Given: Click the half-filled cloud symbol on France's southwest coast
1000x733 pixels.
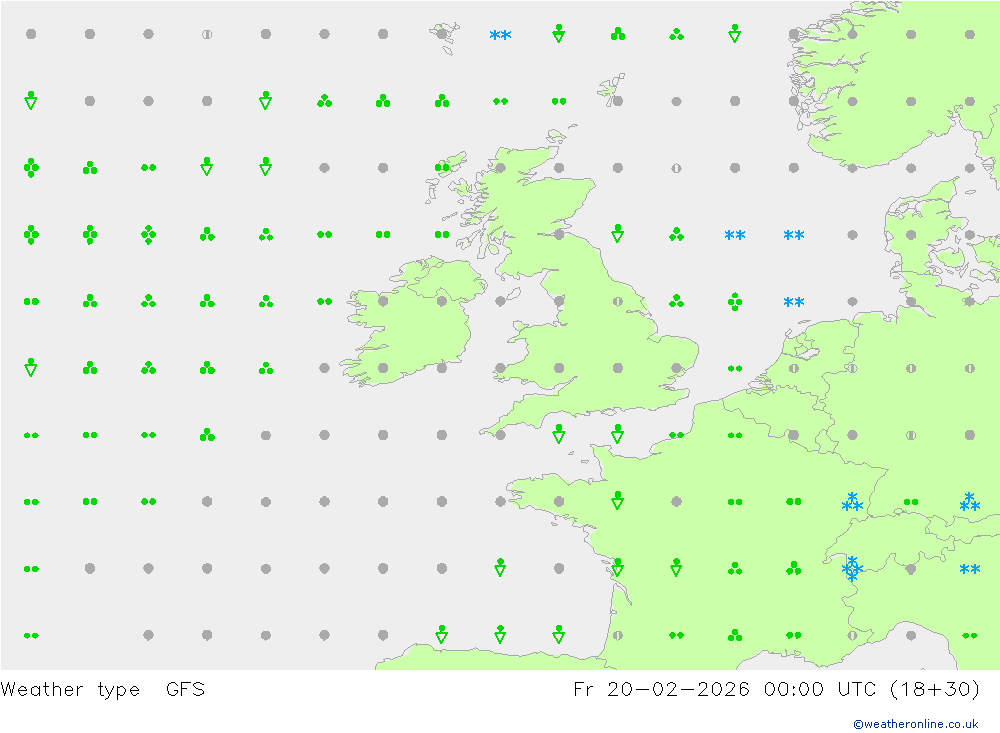Looking at the screenshot, I should tap(617, 635).
